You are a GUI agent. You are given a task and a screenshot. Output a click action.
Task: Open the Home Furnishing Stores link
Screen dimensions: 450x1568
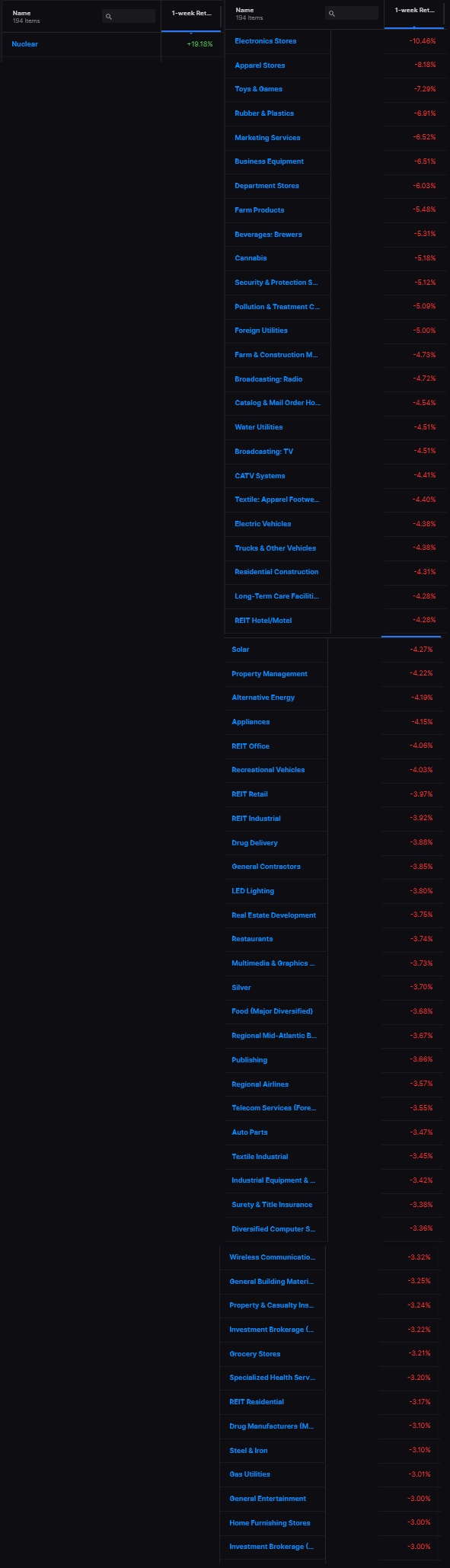click(x=270, y=1523)
